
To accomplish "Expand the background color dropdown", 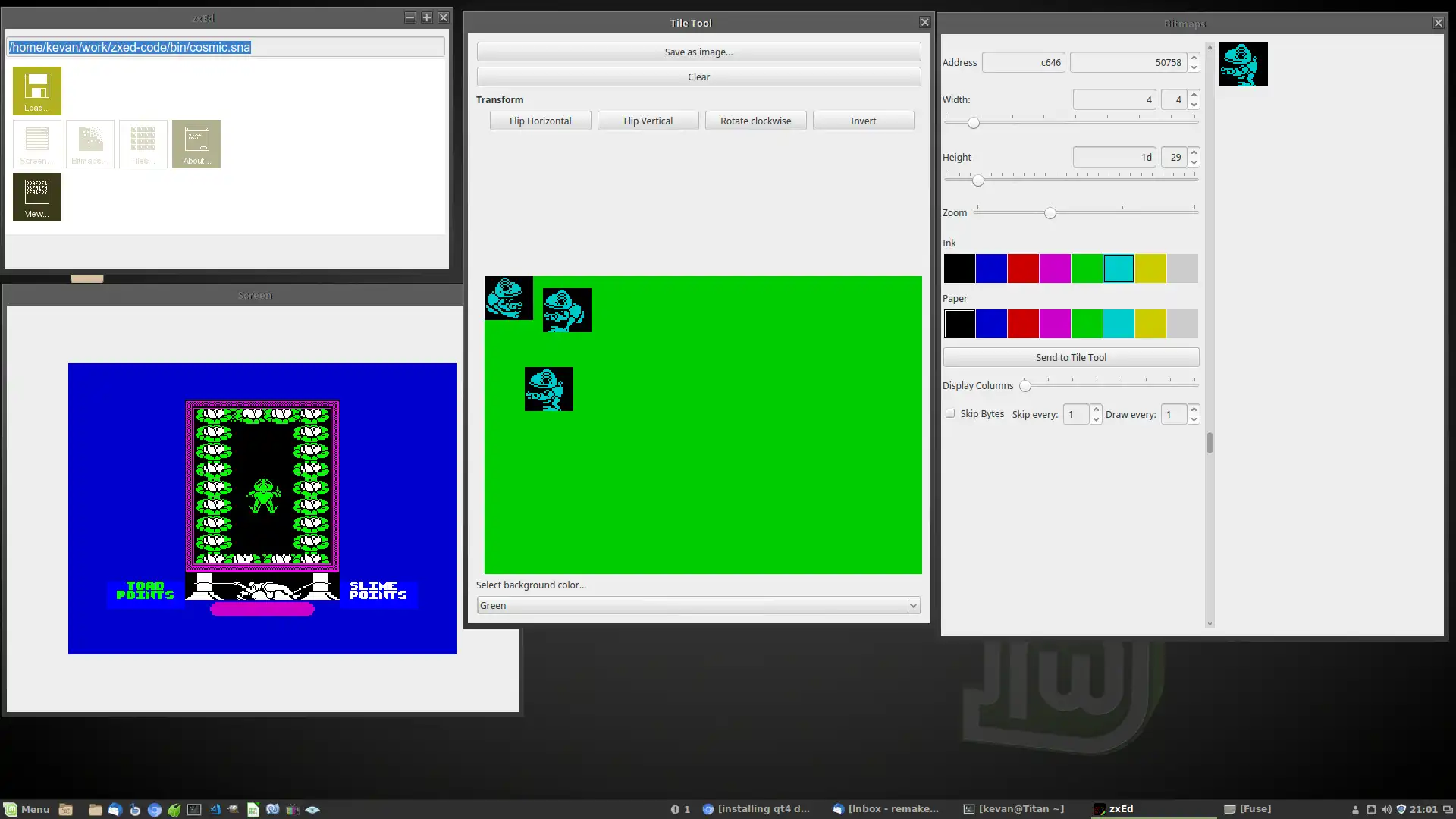I will (911, 605).
